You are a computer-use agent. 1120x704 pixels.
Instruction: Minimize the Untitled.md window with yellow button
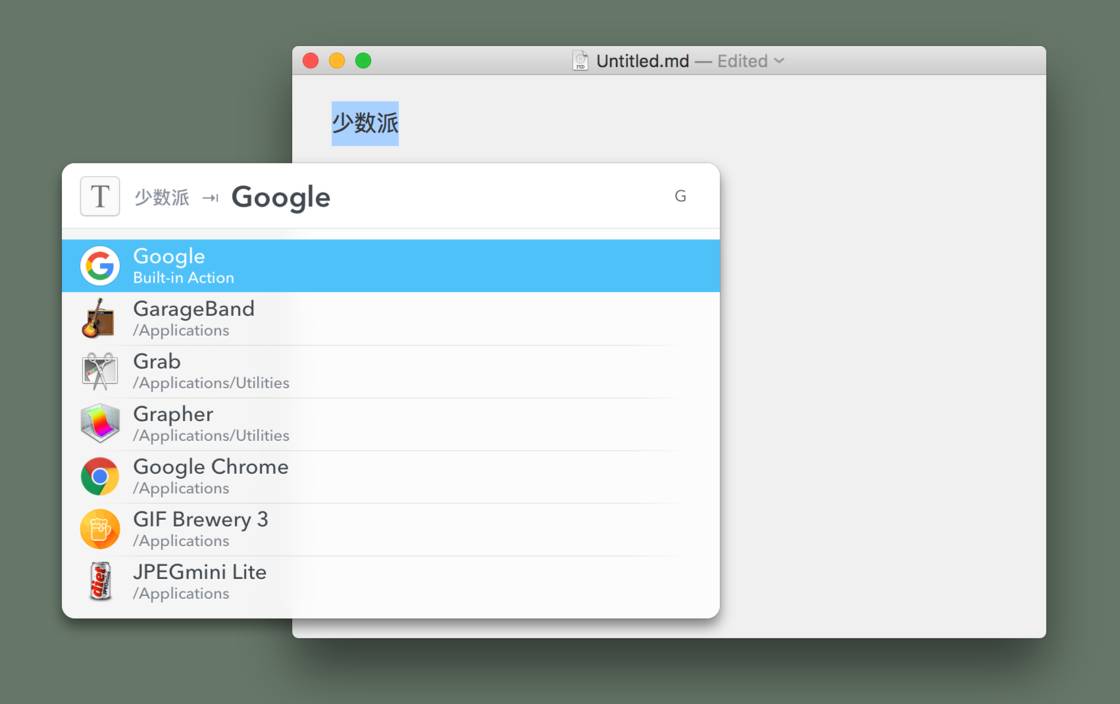point(337,61)
